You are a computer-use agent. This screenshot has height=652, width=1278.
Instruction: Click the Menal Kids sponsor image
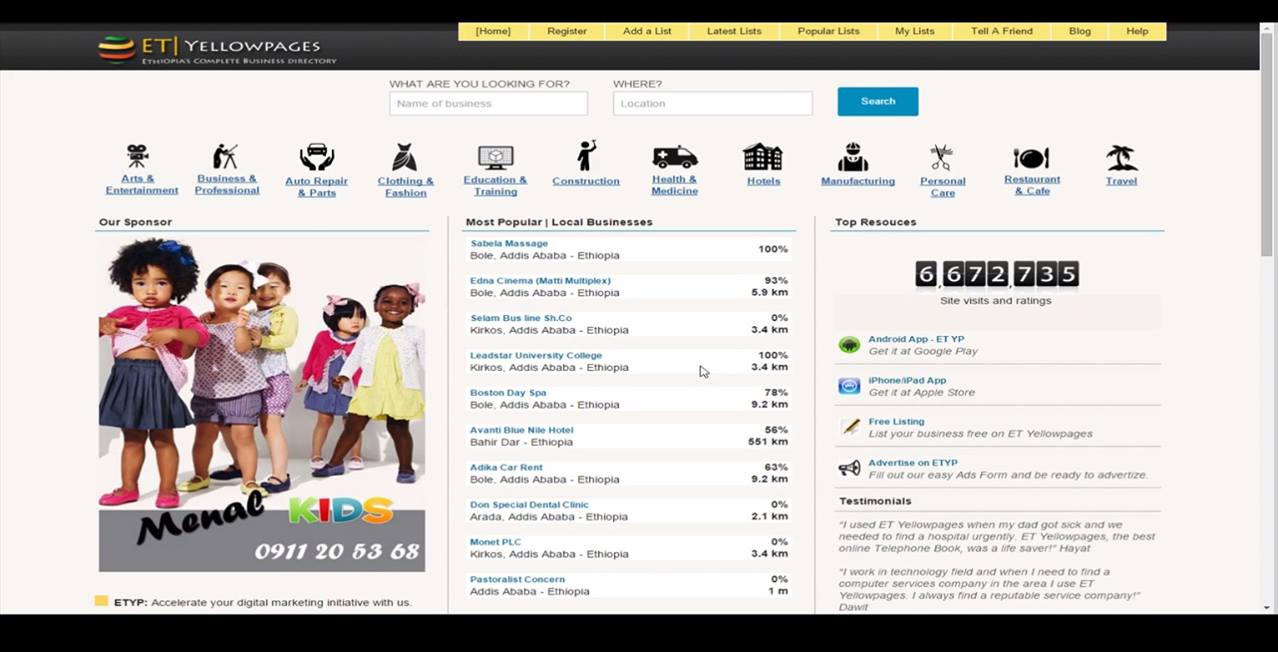[x=262, y=404]
